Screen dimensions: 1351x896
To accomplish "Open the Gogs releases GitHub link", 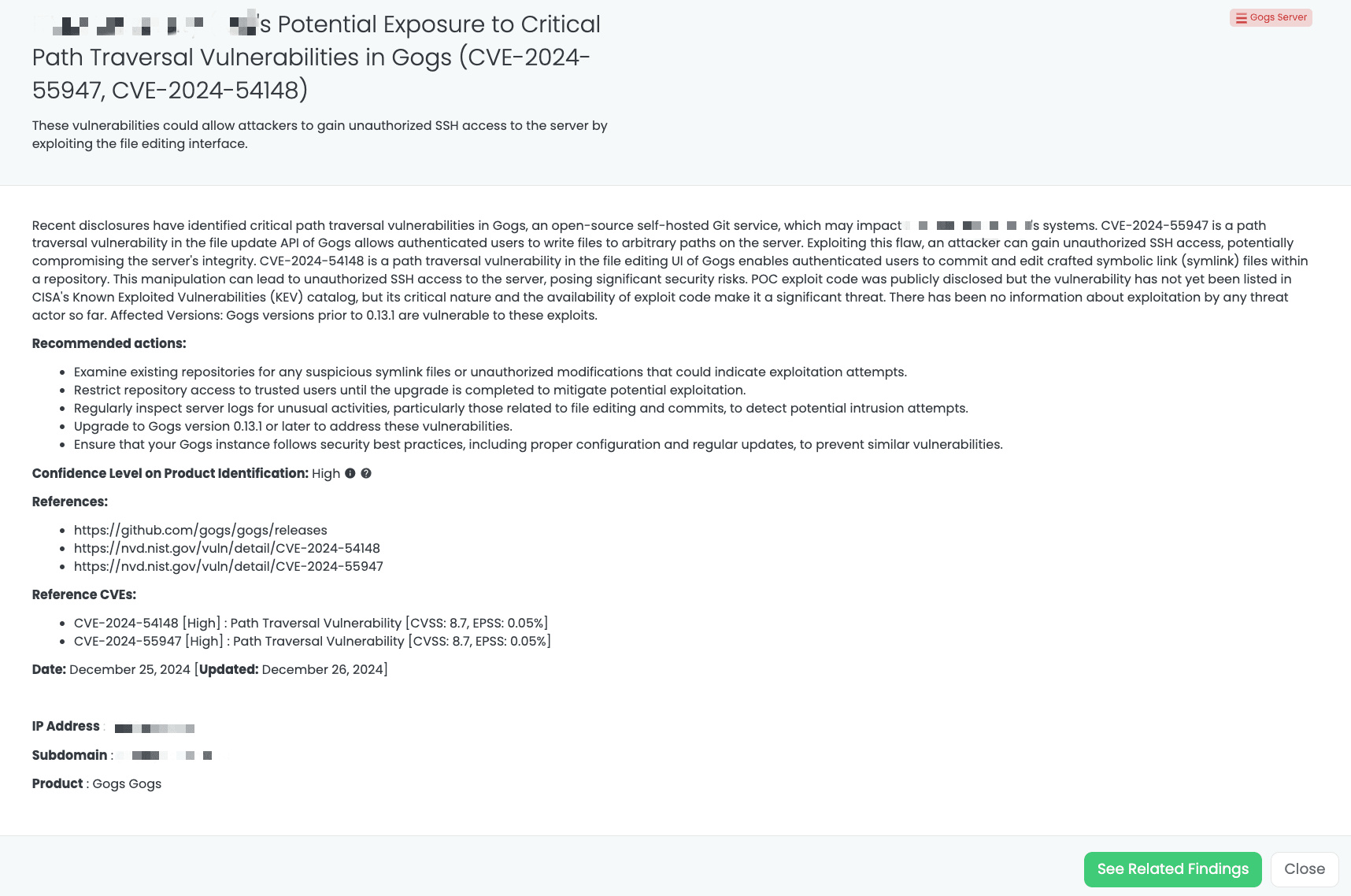I will pos(201,530).
